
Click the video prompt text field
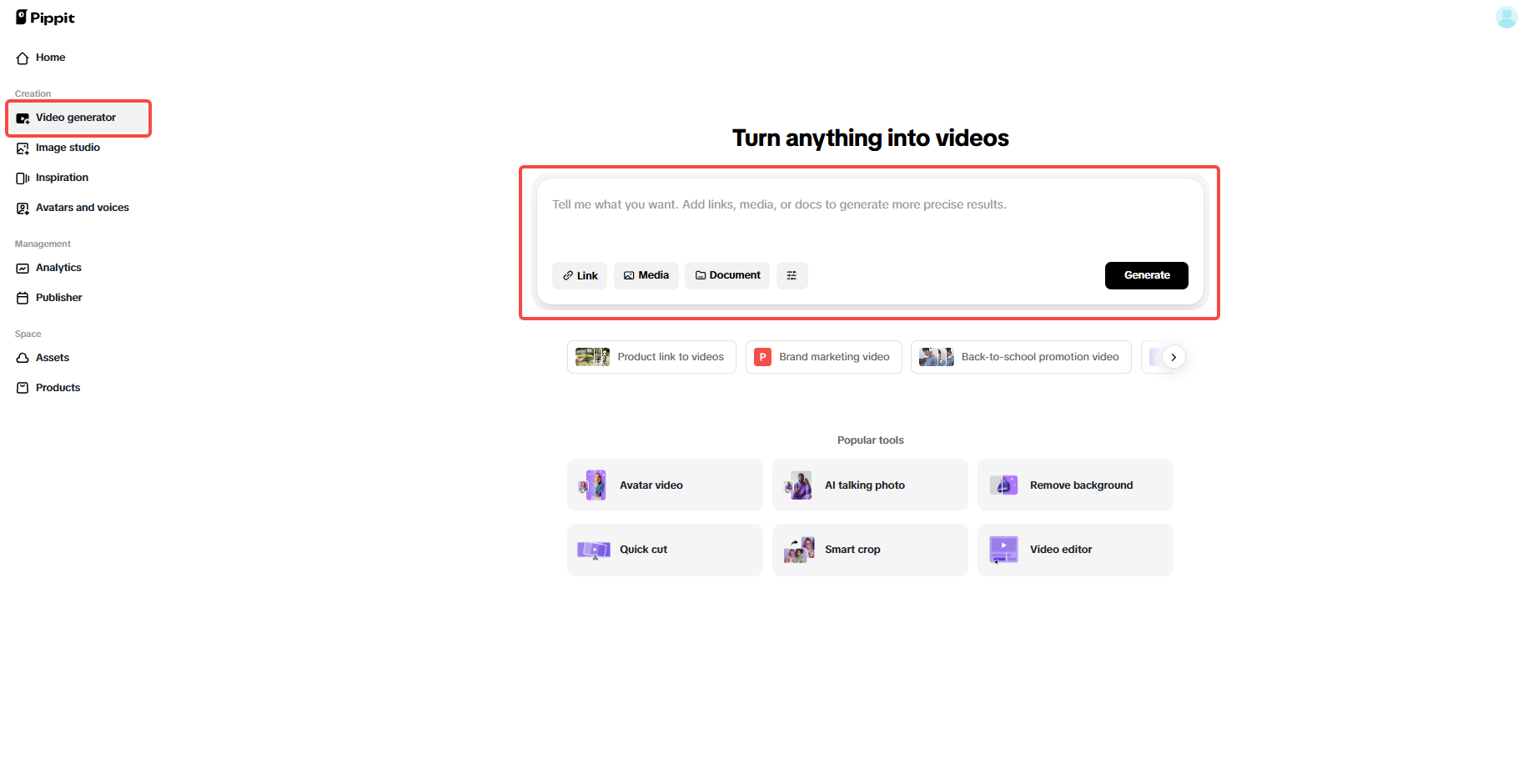[867, 204]
